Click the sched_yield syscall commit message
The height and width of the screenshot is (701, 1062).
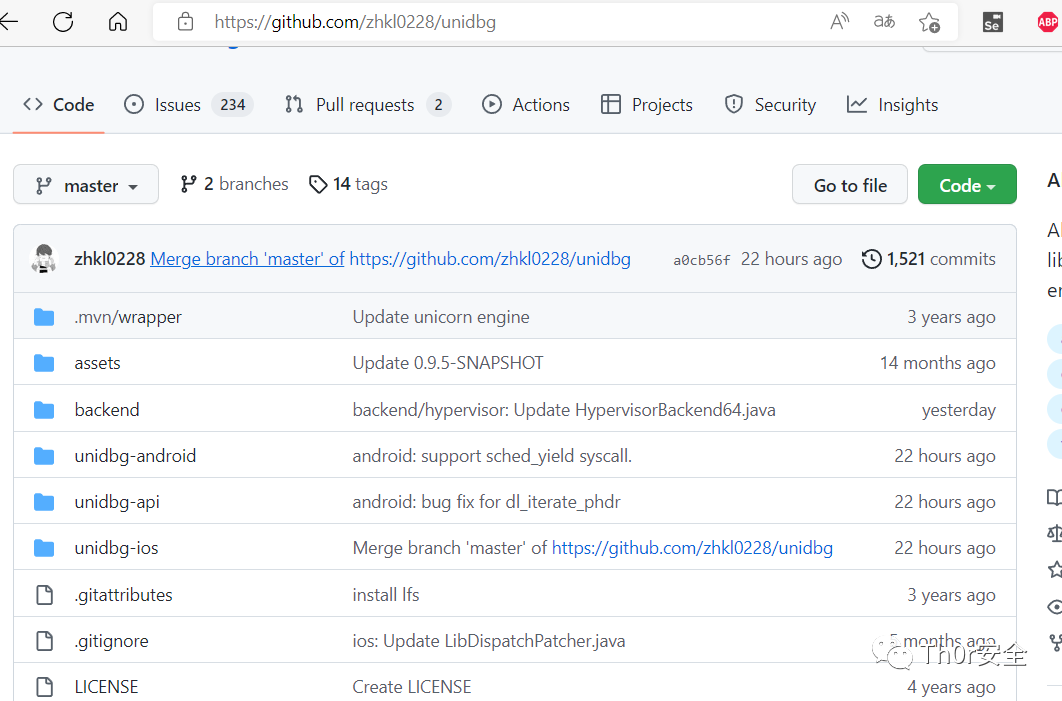point(492,456)
